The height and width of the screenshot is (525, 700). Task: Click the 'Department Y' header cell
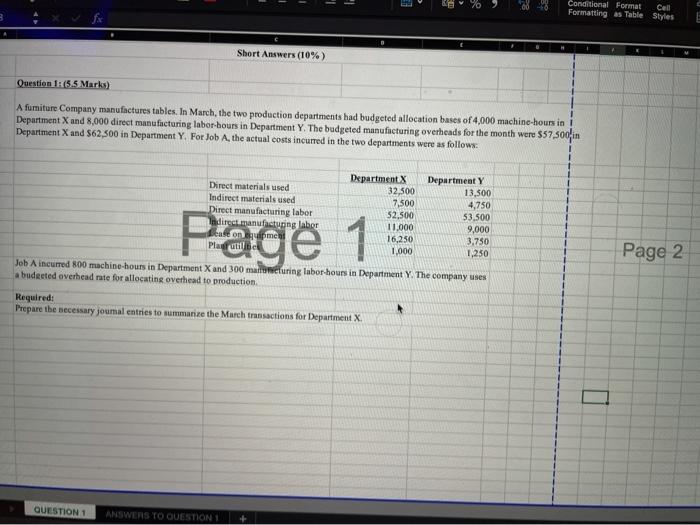[455, 180]
